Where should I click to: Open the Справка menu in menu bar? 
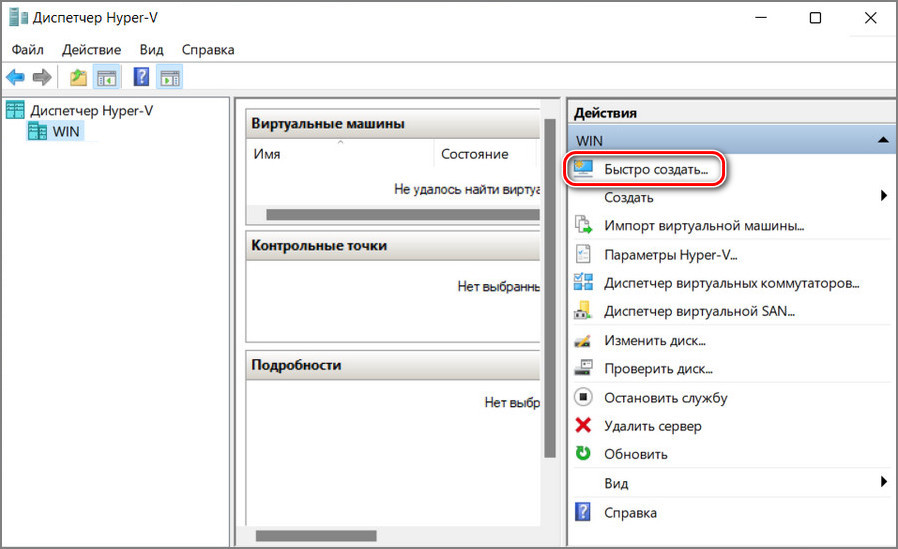pyautogui.click(x=208, y=50)
